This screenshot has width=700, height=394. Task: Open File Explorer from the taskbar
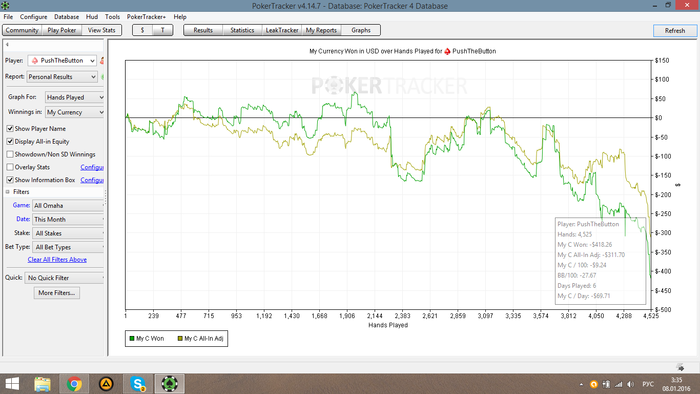click(x=43, y=384)
